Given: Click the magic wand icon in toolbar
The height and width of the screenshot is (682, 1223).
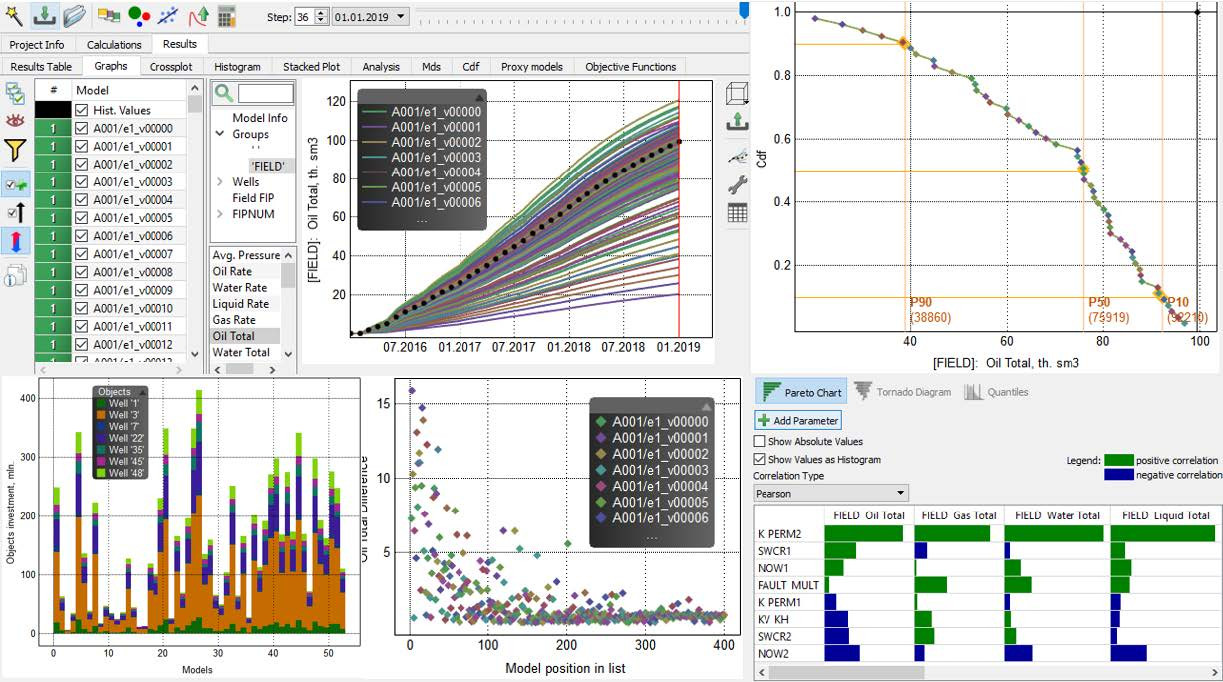Looking at the screenshot, I should click(x=16, y=15).
